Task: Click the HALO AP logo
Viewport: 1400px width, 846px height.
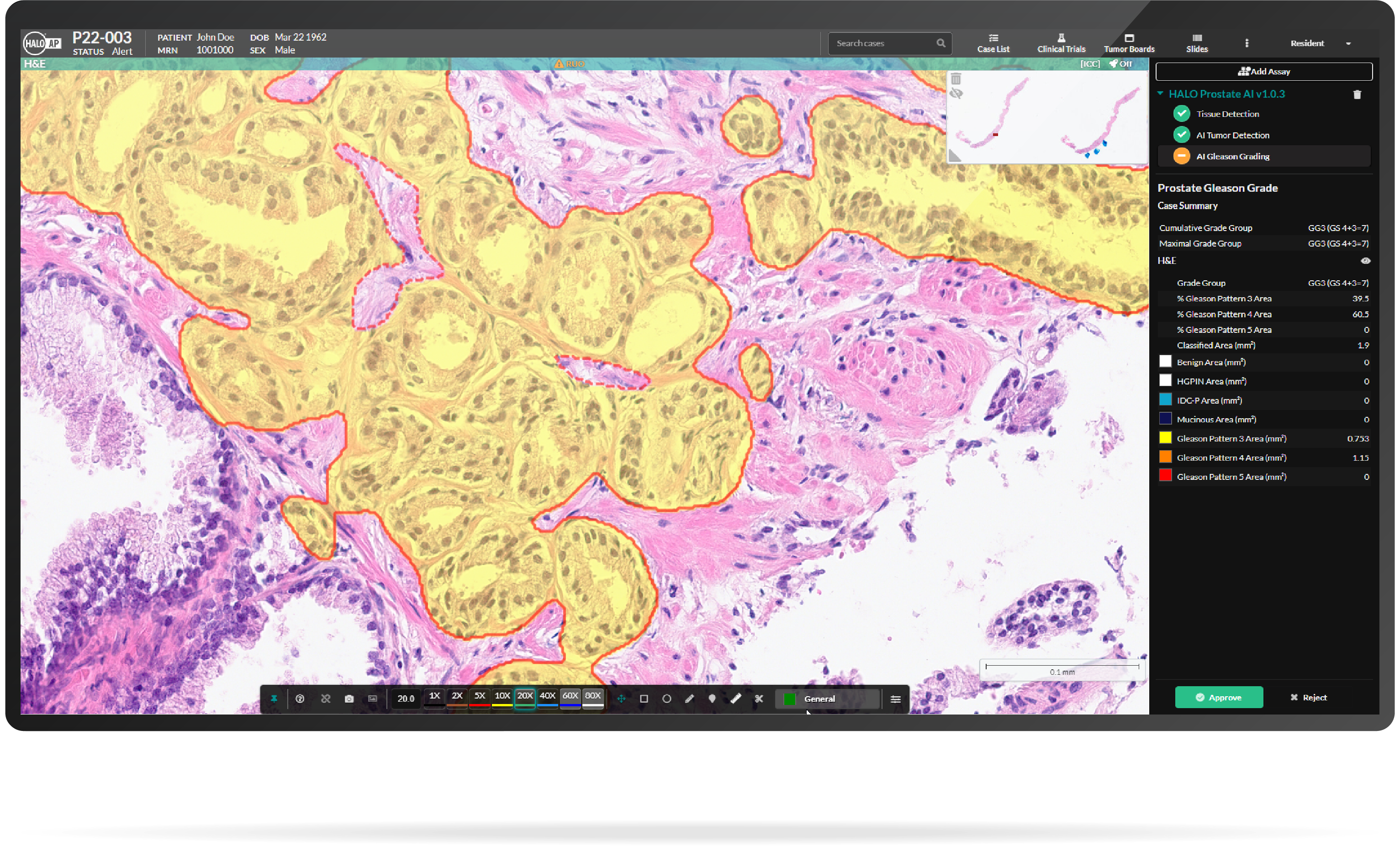Action: 42,43
